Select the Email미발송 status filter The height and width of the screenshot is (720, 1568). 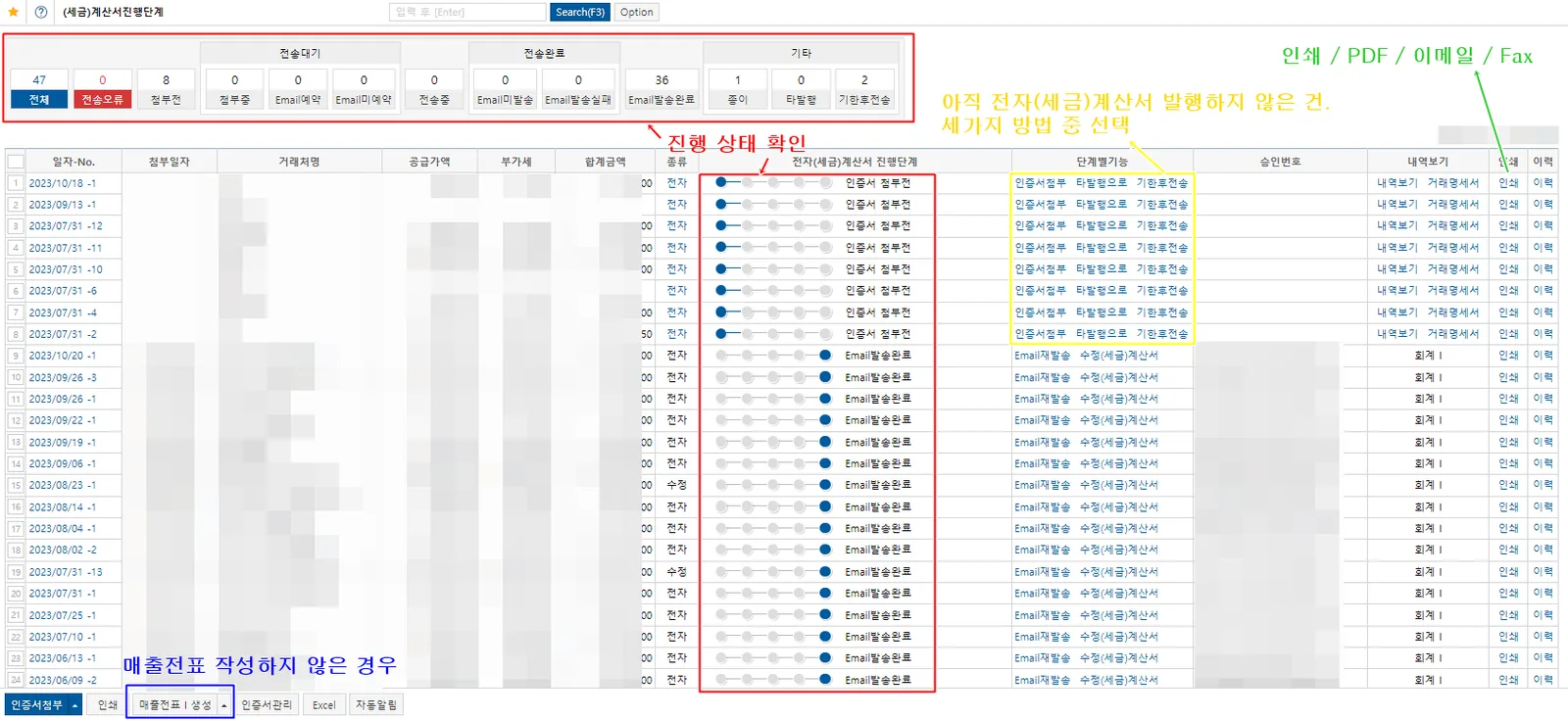click(505, 89)
